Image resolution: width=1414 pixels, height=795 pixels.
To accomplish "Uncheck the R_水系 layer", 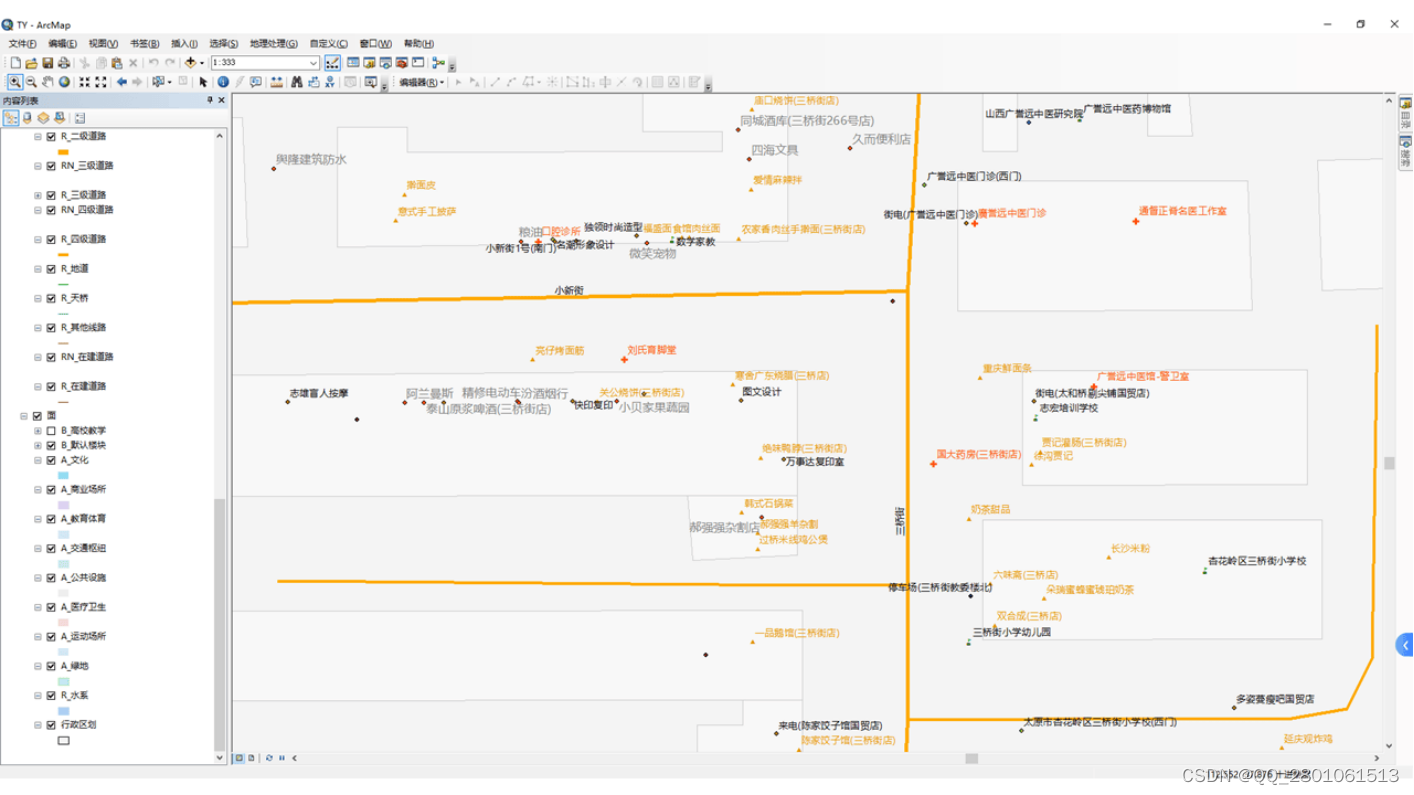I will tap(51, 695).
